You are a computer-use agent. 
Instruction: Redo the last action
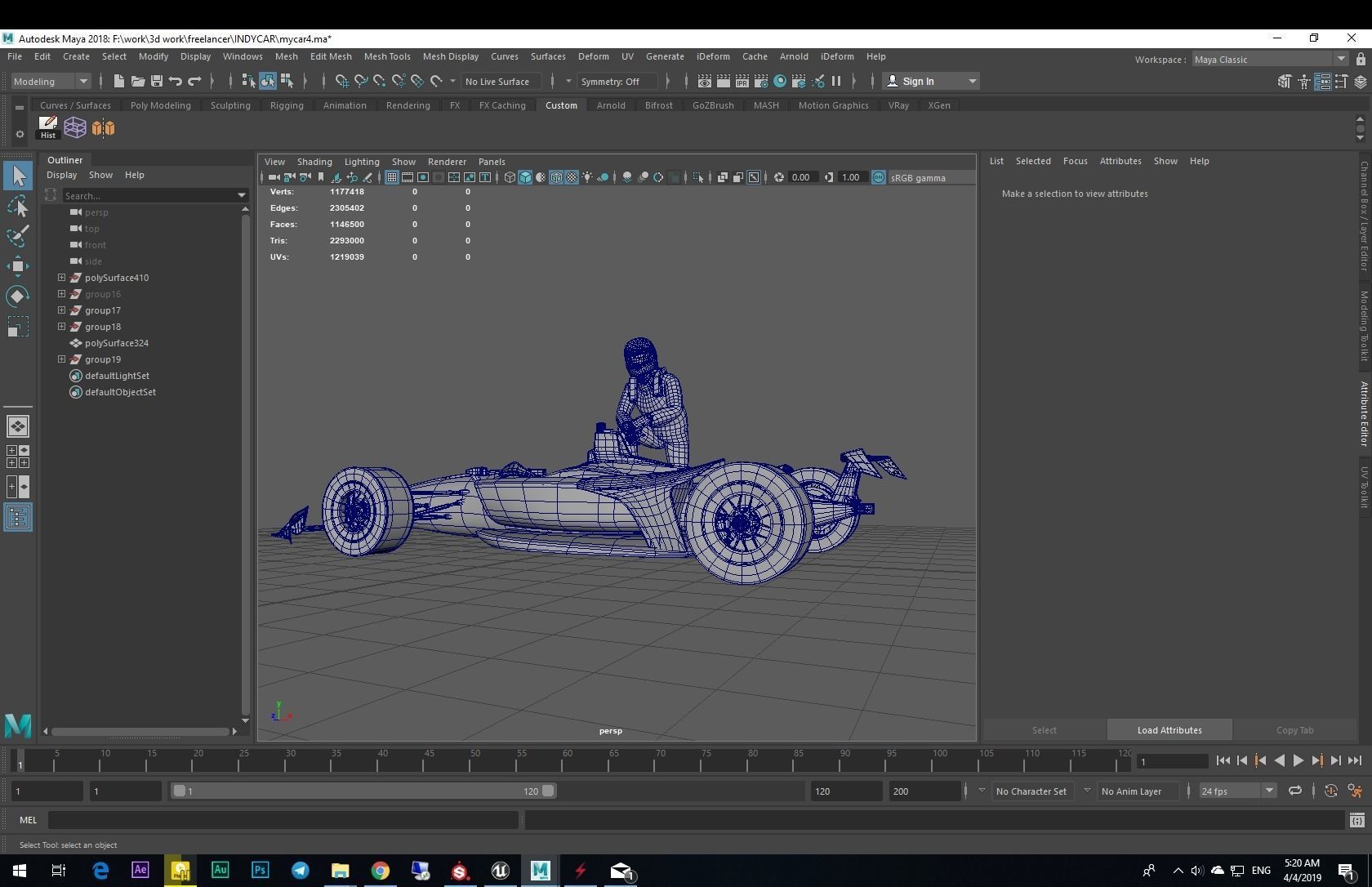[194, 81]
